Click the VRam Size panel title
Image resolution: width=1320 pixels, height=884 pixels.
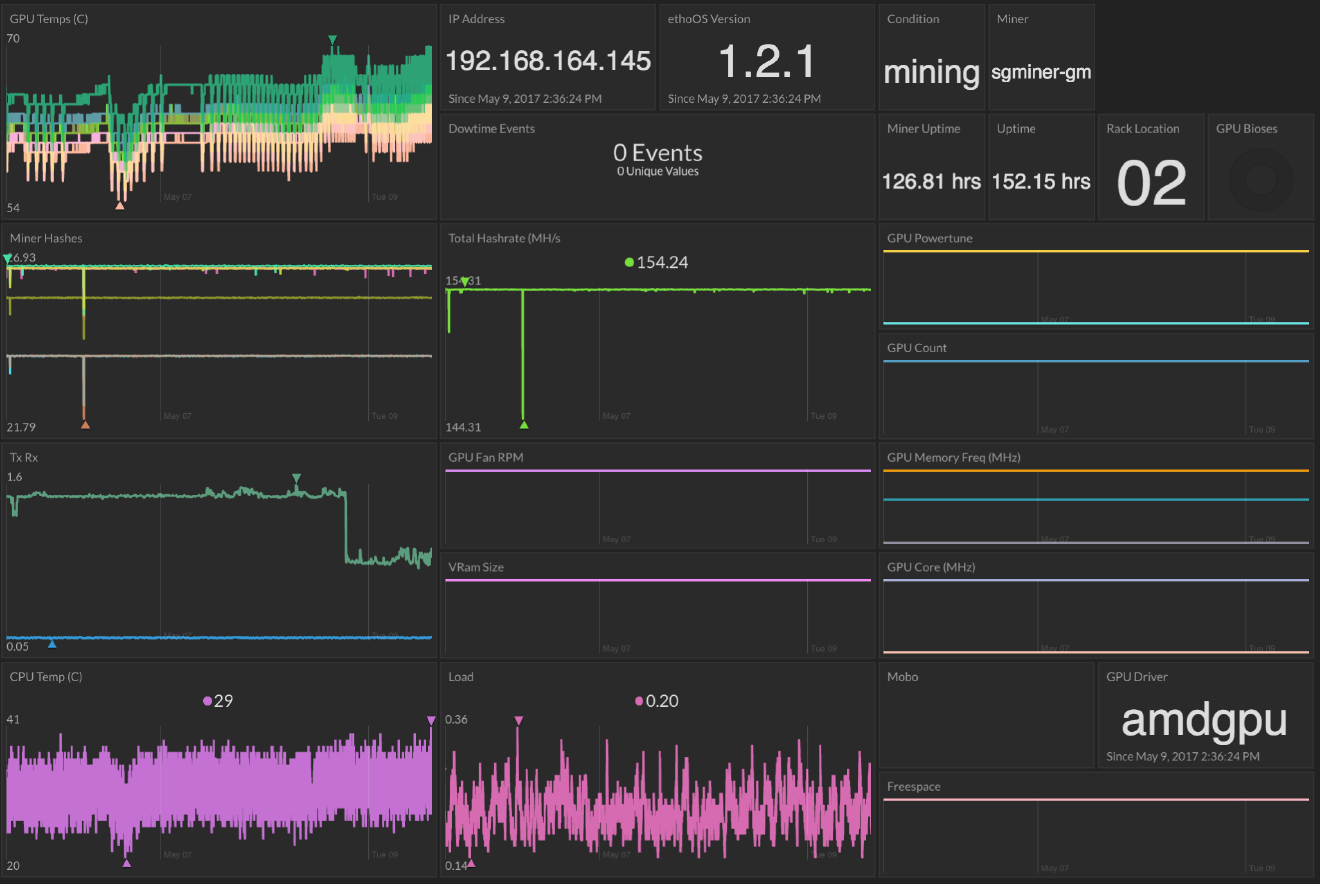[x=477, y=567]
